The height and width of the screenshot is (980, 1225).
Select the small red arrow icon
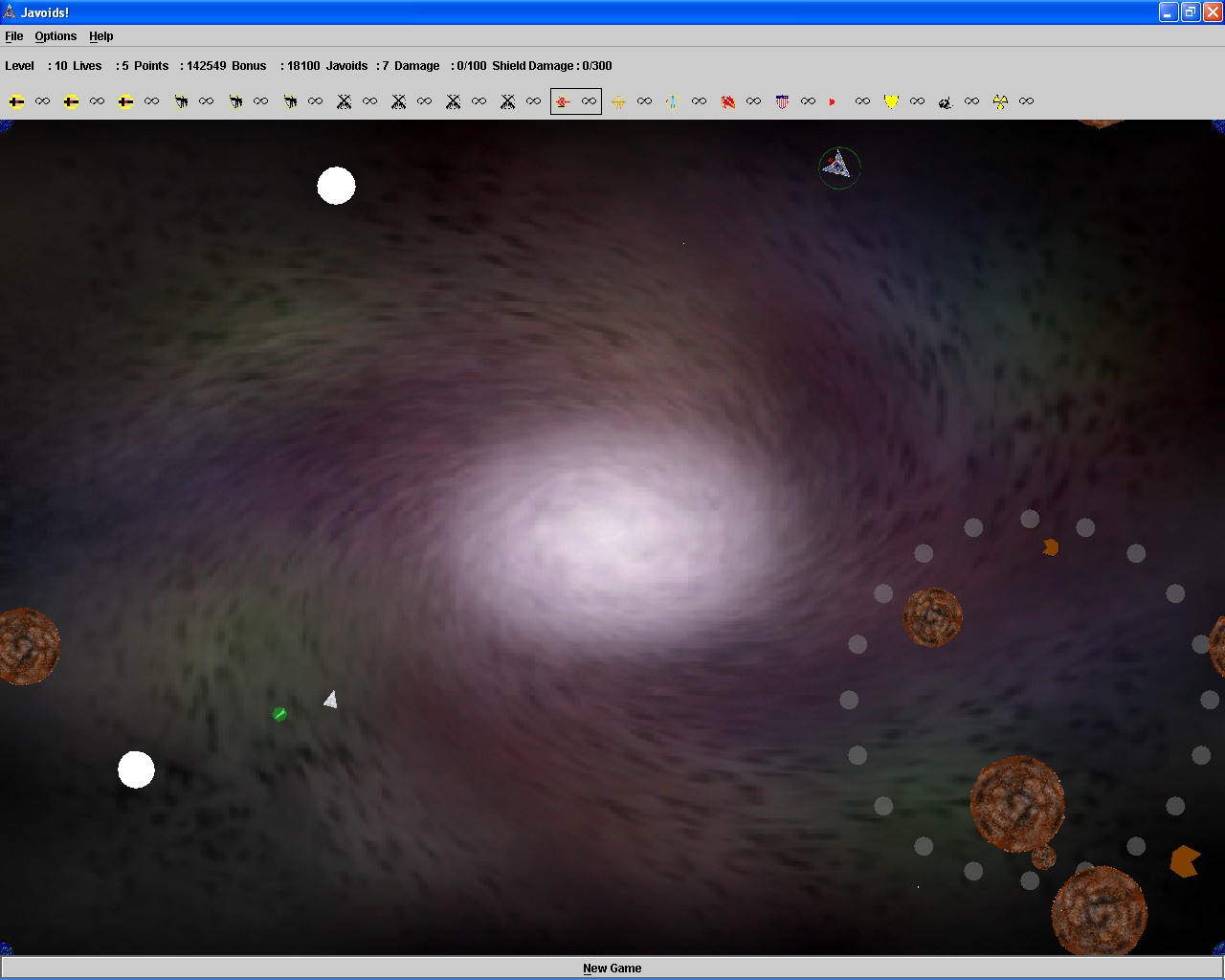click(833, 101)
